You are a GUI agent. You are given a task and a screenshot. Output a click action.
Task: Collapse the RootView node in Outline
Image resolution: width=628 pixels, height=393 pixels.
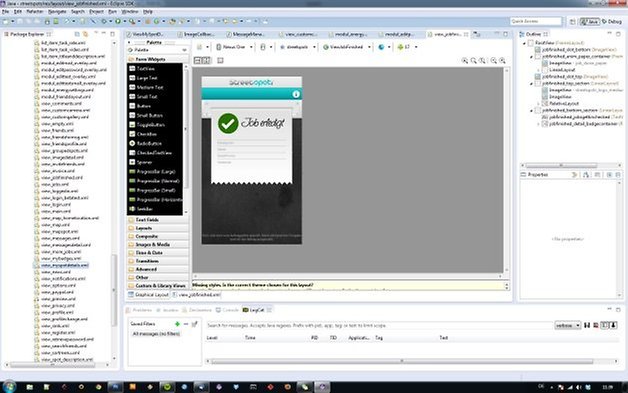coord(524,43)
